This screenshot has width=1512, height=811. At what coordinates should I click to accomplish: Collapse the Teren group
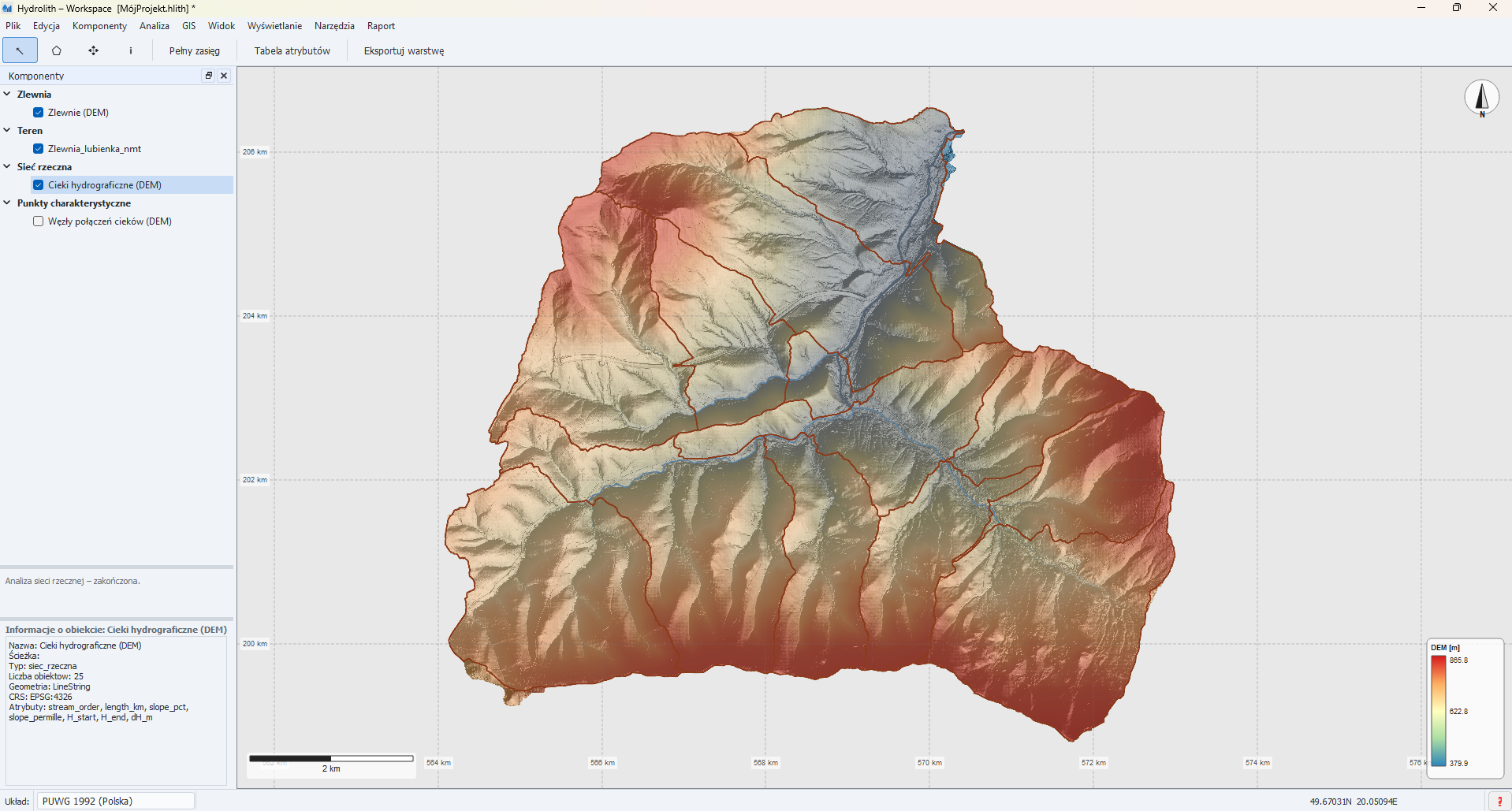click(7, 130)
